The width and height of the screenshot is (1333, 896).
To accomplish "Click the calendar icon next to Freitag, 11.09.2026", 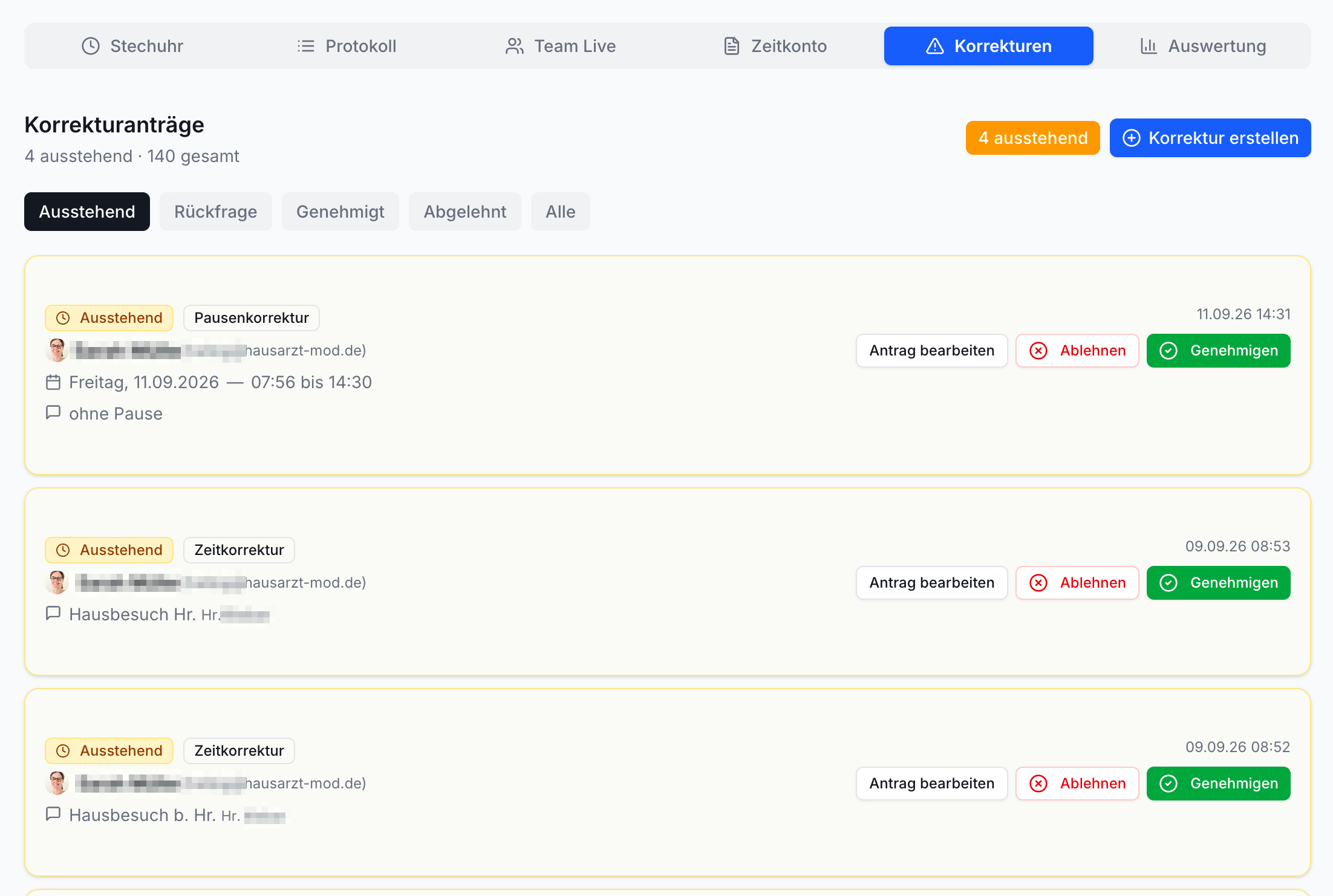I will click(53, 382).
